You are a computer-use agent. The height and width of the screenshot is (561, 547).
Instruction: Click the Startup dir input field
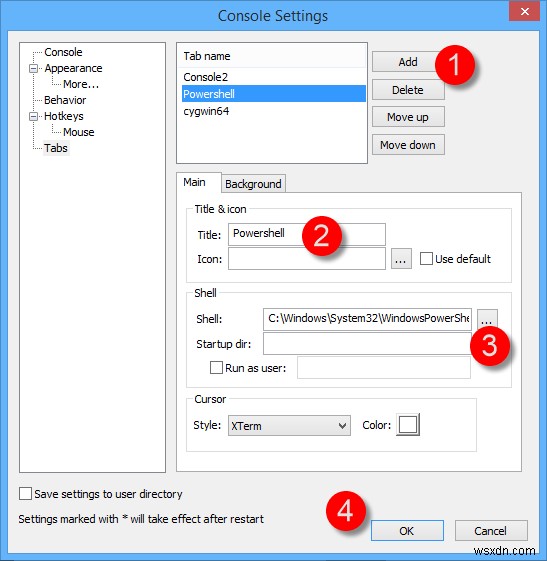[367, 344]
